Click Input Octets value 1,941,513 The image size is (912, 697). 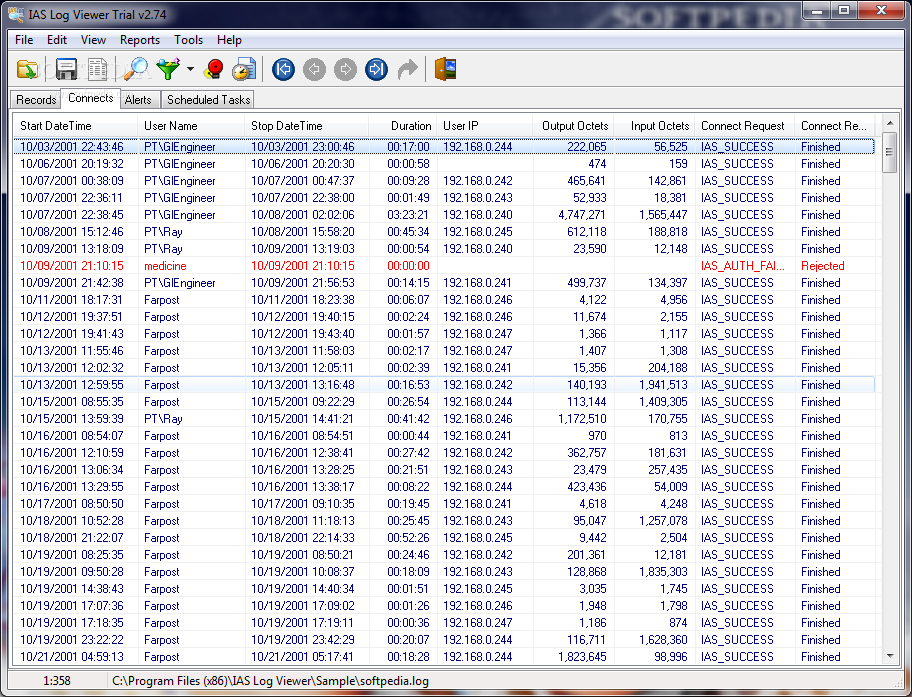(x=663, y=385)
